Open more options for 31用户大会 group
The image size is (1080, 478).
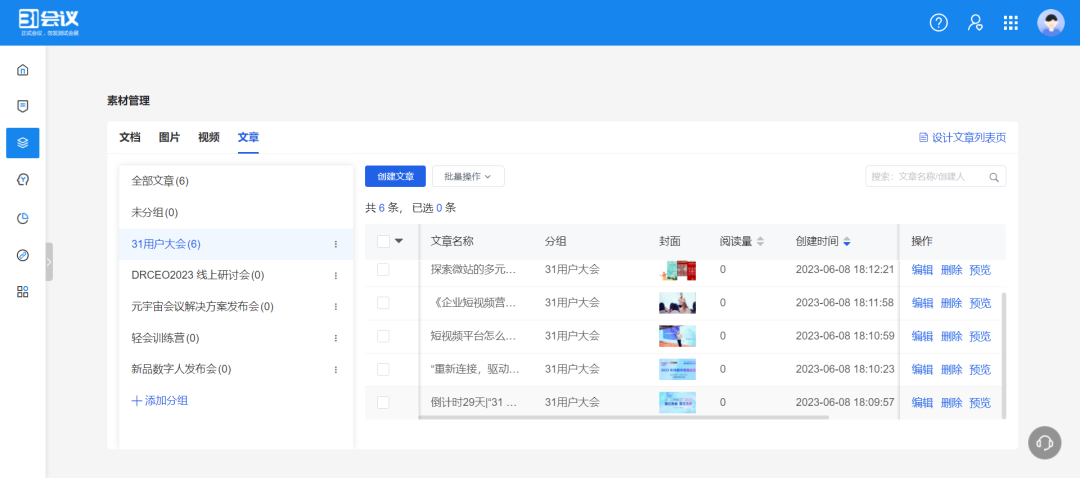(336, 245)
